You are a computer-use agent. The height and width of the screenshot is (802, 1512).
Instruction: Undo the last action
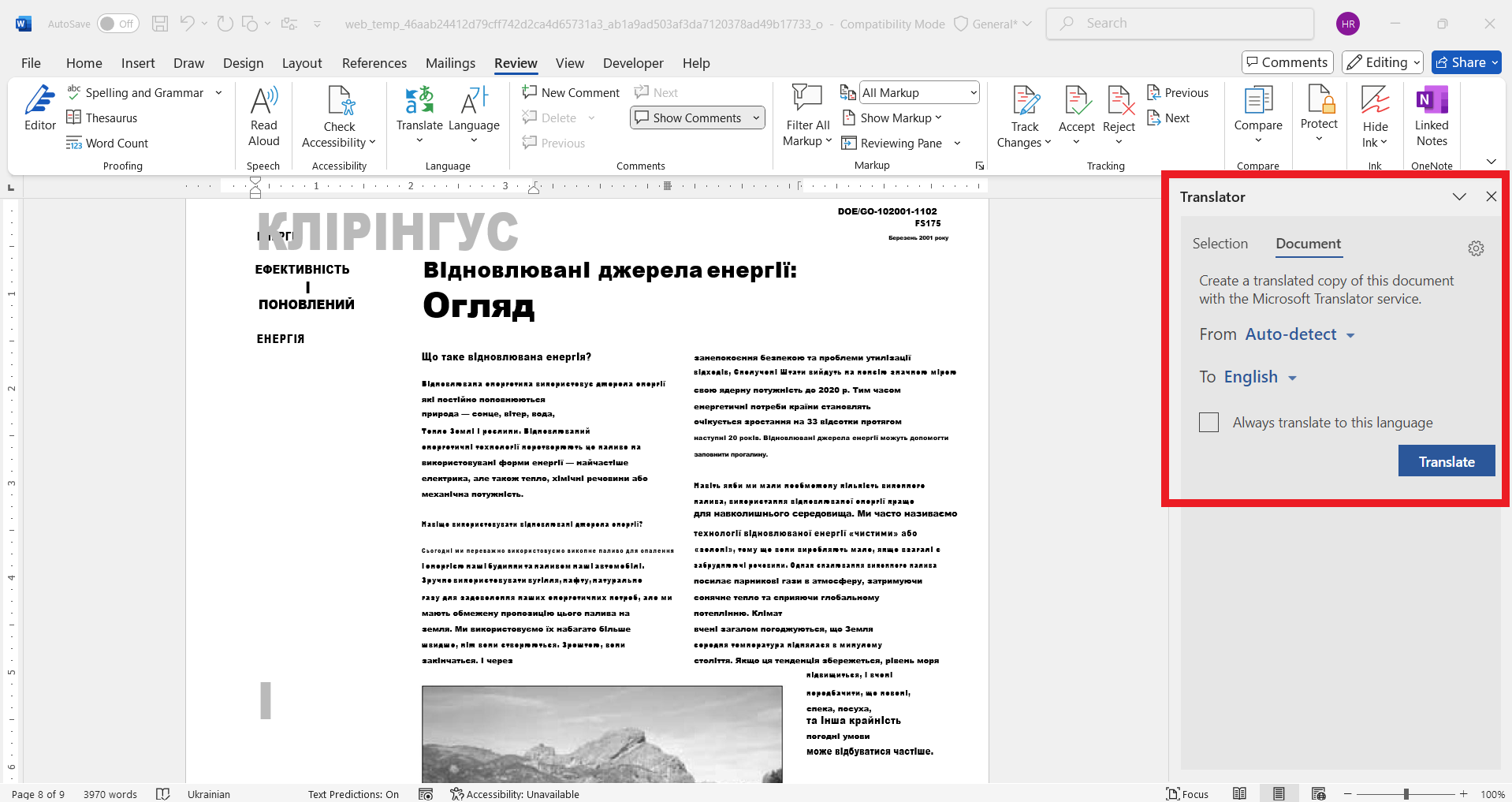pos(187,24)
